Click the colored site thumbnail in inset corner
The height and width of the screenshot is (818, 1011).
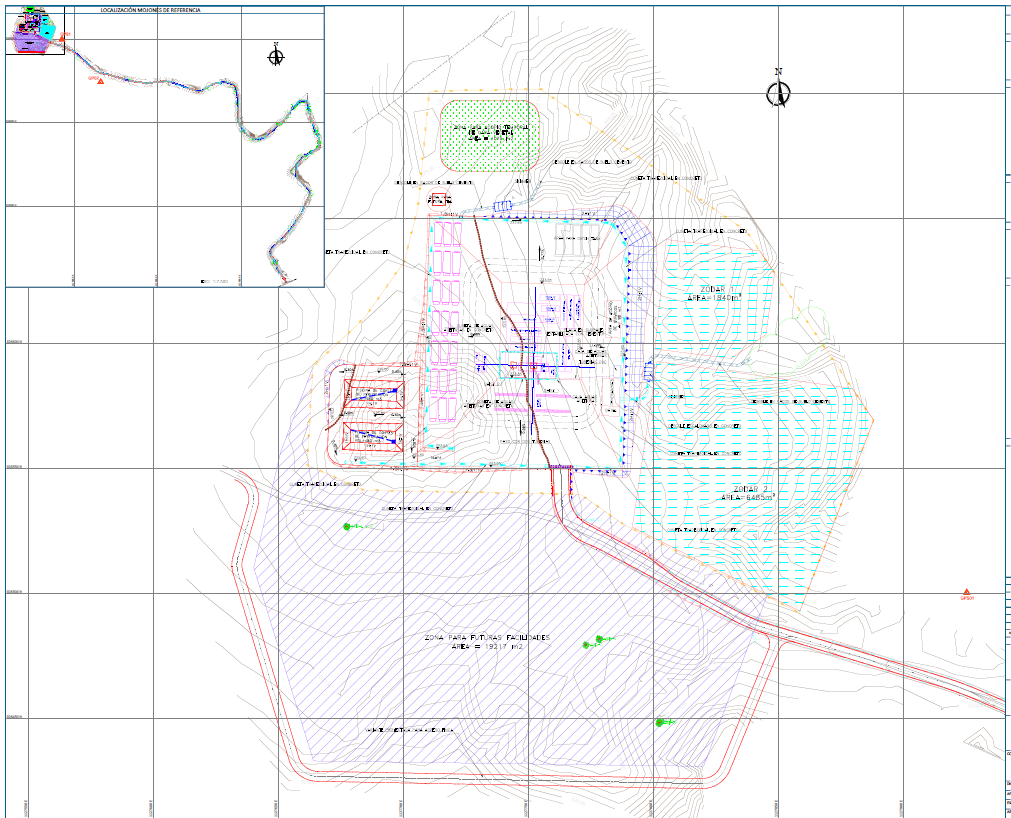coord(35,30)
